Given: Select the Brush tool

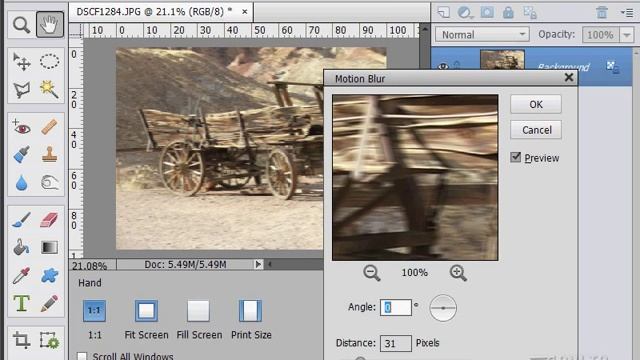Looking at the screenshot, I should [21, 220].
